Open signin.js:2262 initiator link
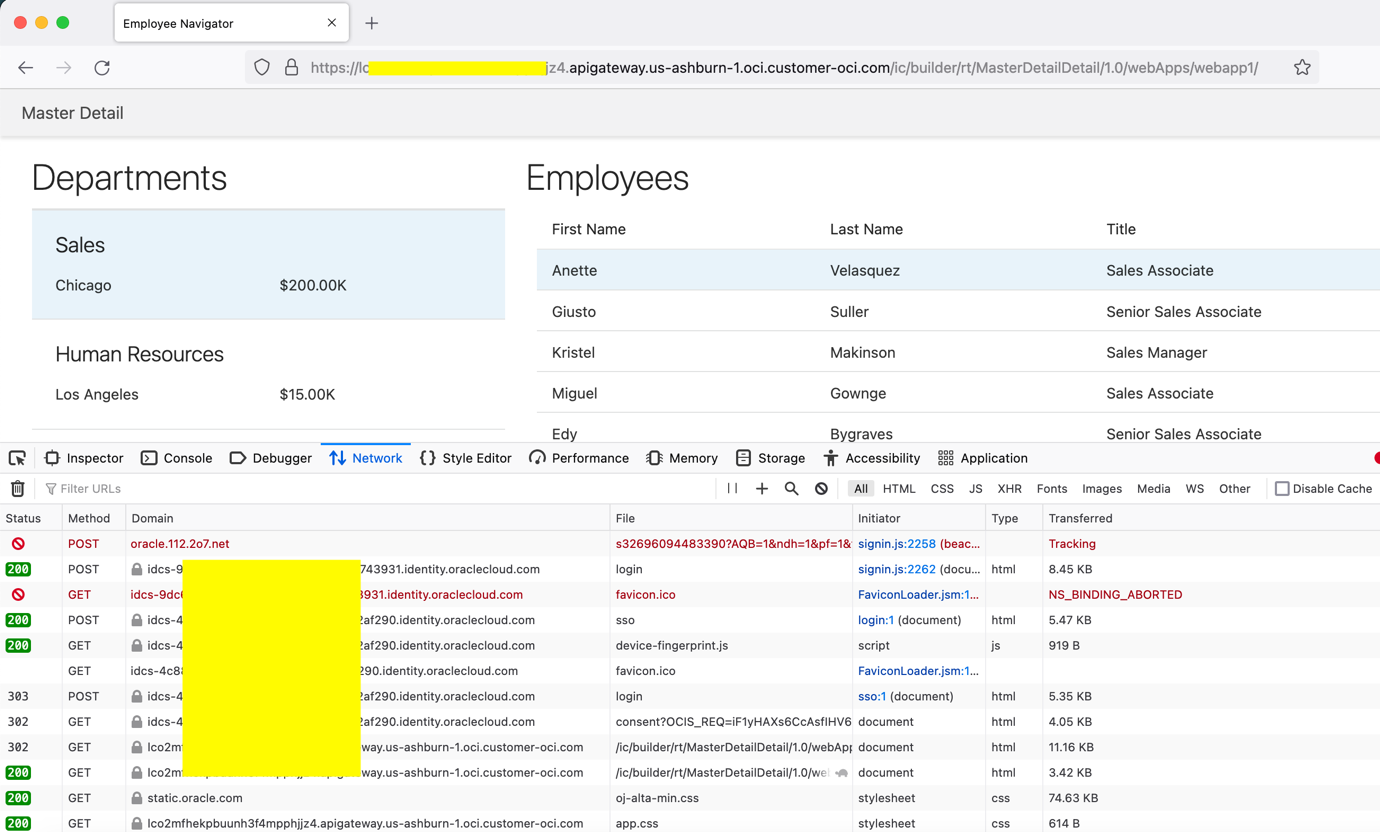 click(x=897, y=569)
